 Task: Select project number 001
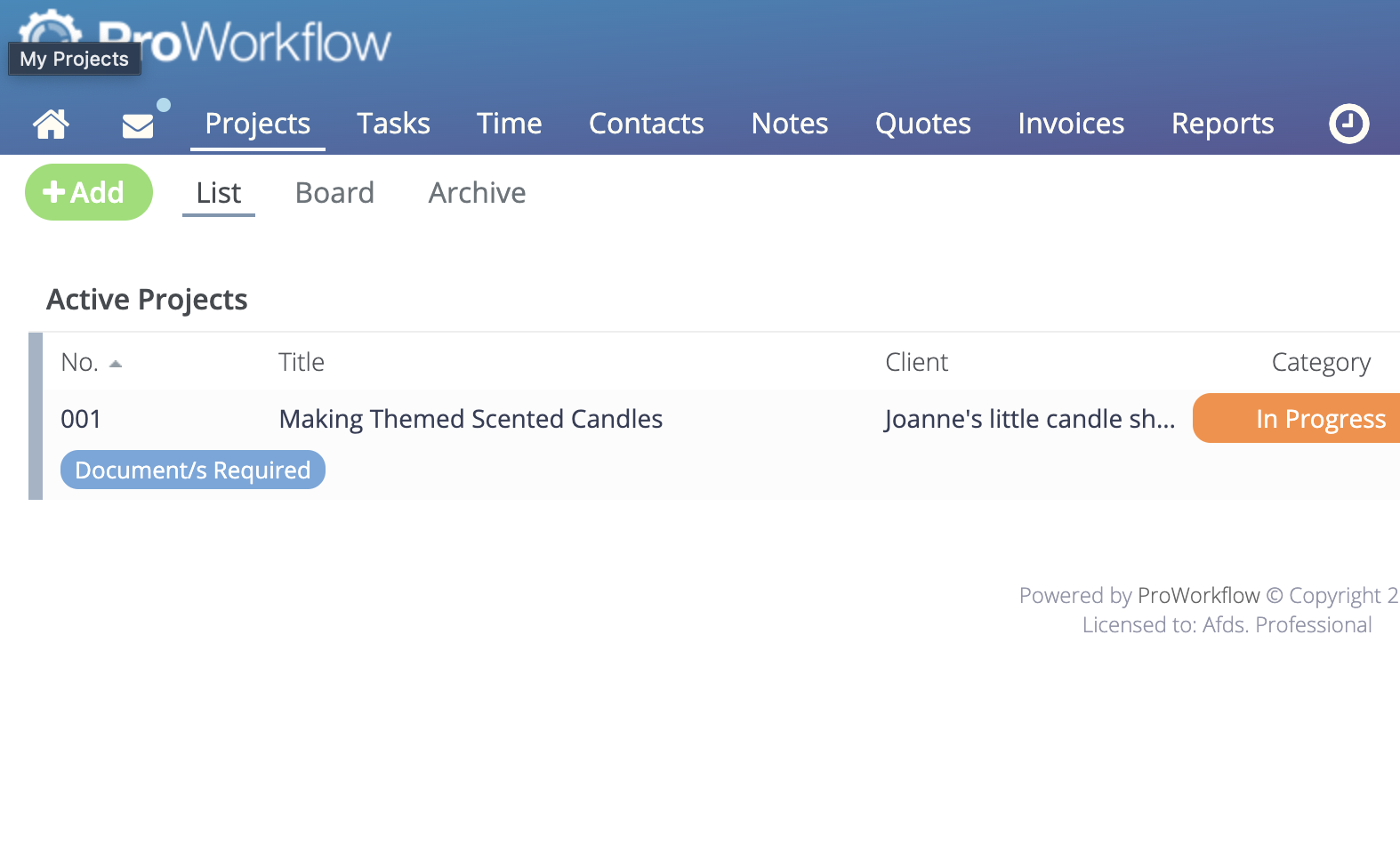pyautogui.click(x=81, y=419)
